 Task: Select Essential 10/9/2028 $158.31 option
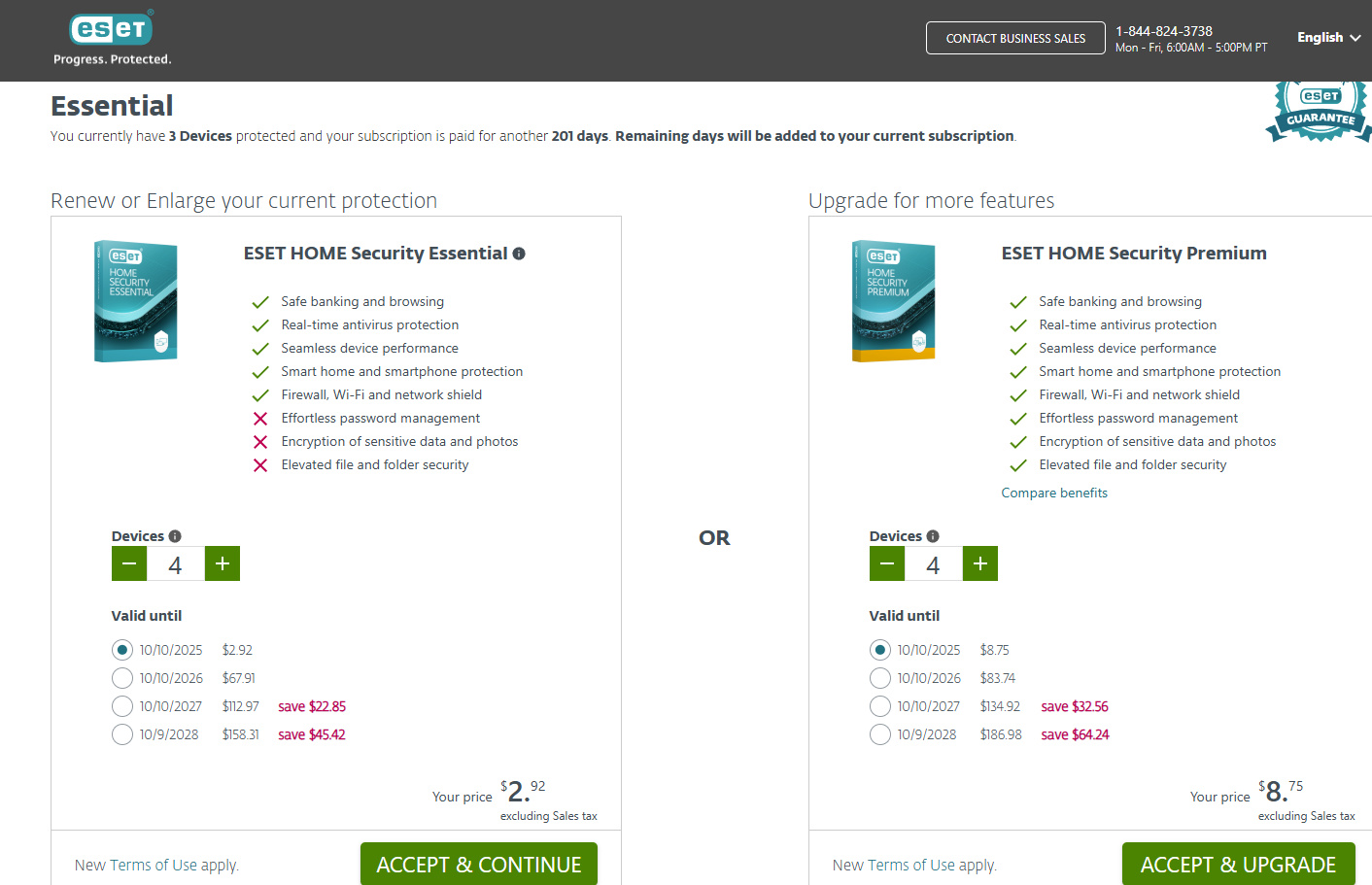coord(122,734)
